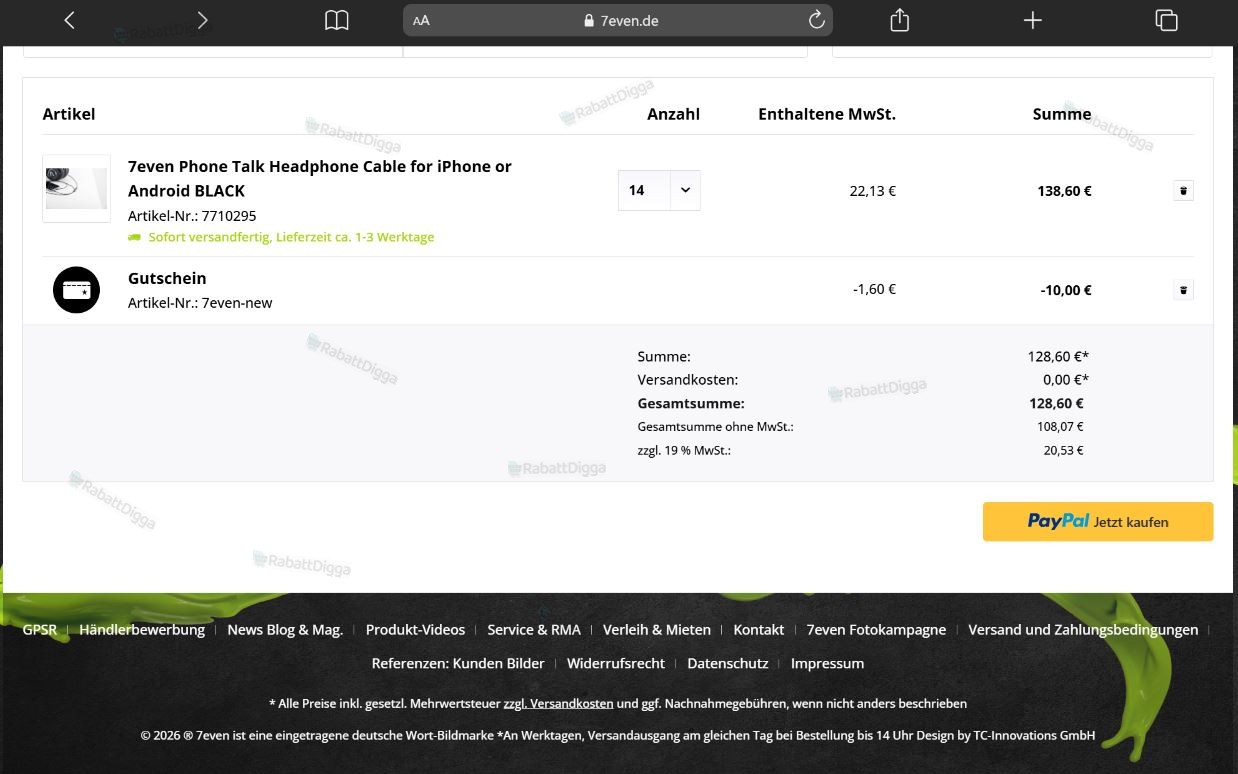Open the quantity dropdown showing 14
Viewport: 1238px width, 774px height.
click(x=659, y=190)
